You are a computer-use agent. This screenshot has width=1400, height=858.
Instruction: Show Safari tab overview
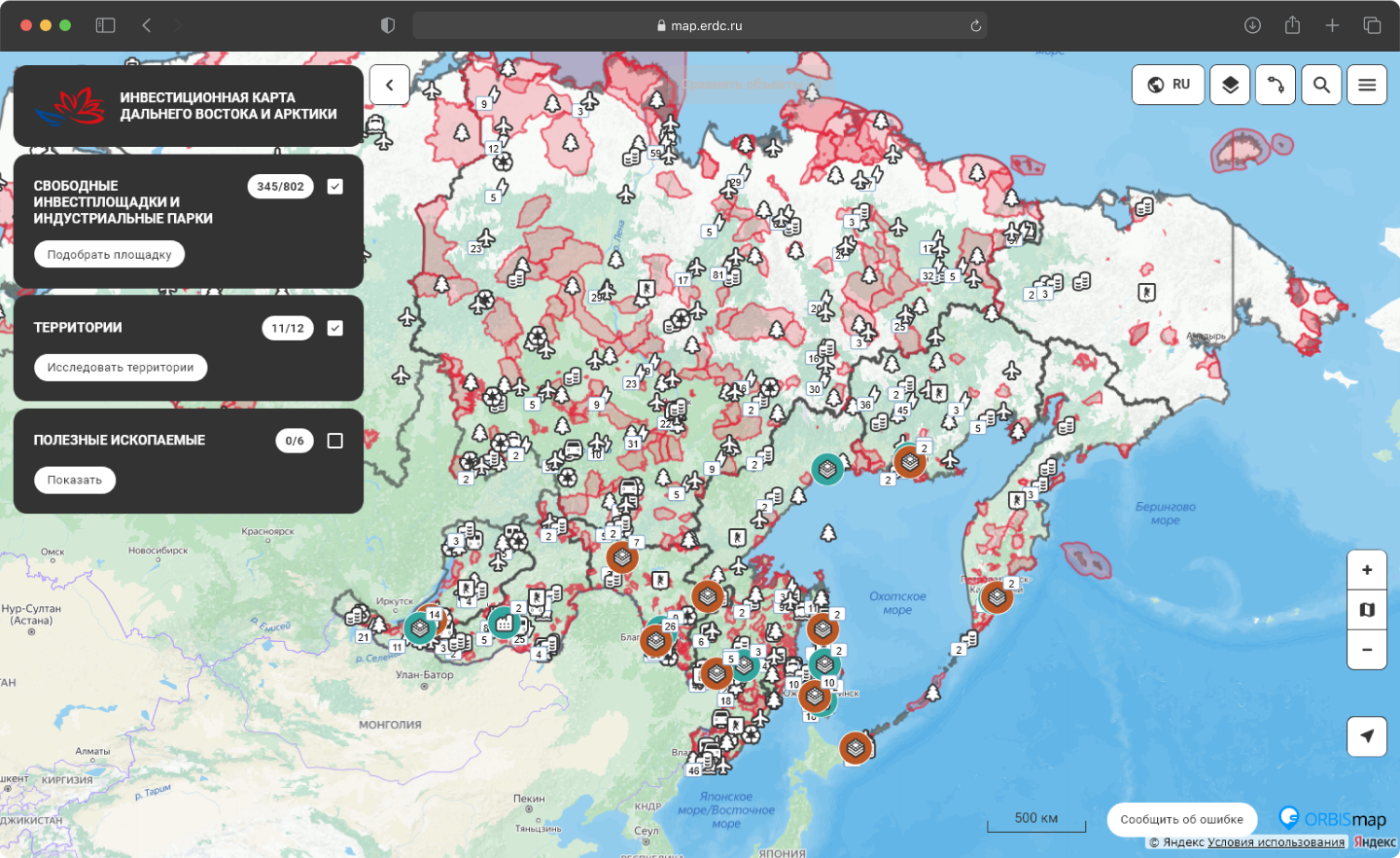(1372, 25)
